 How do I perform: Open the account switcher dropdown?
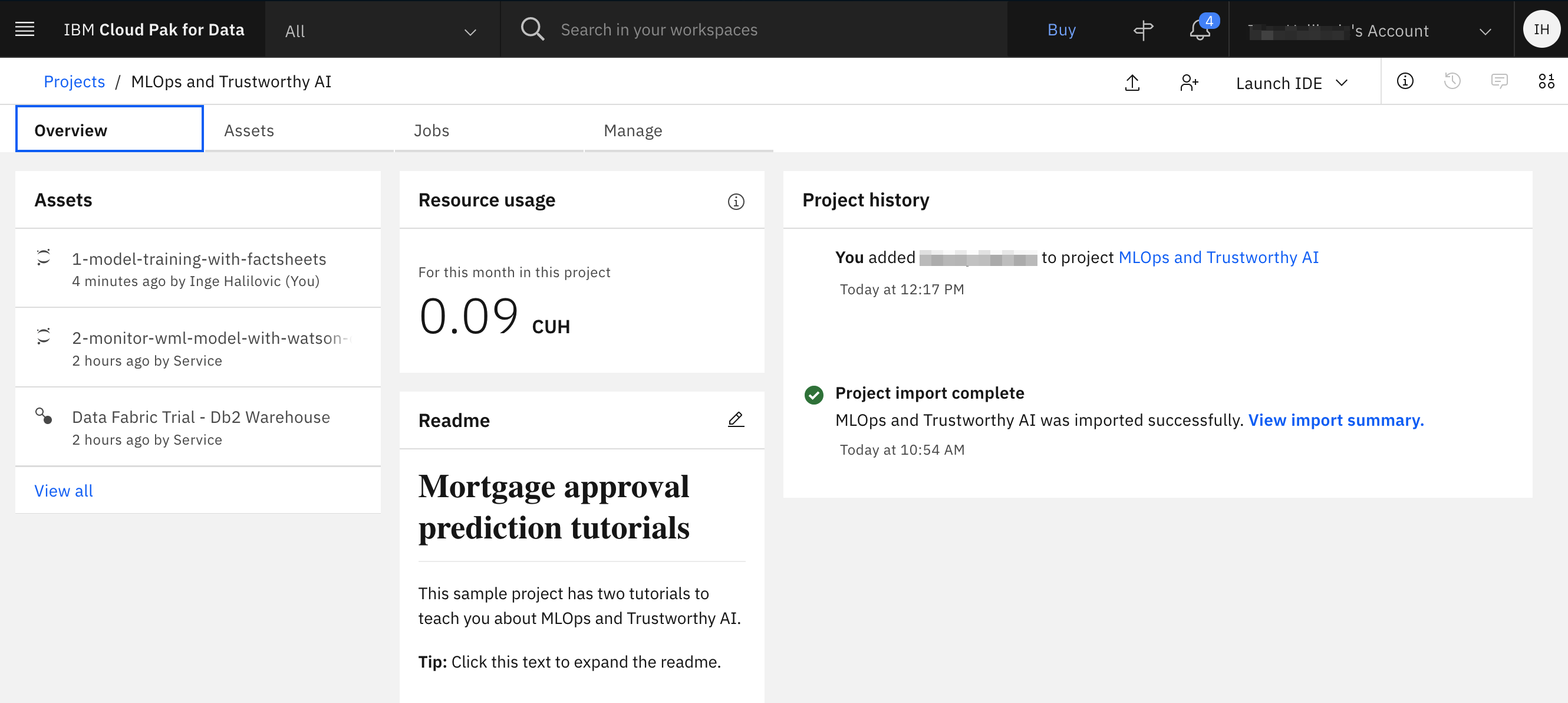[x=1371, y=30]
